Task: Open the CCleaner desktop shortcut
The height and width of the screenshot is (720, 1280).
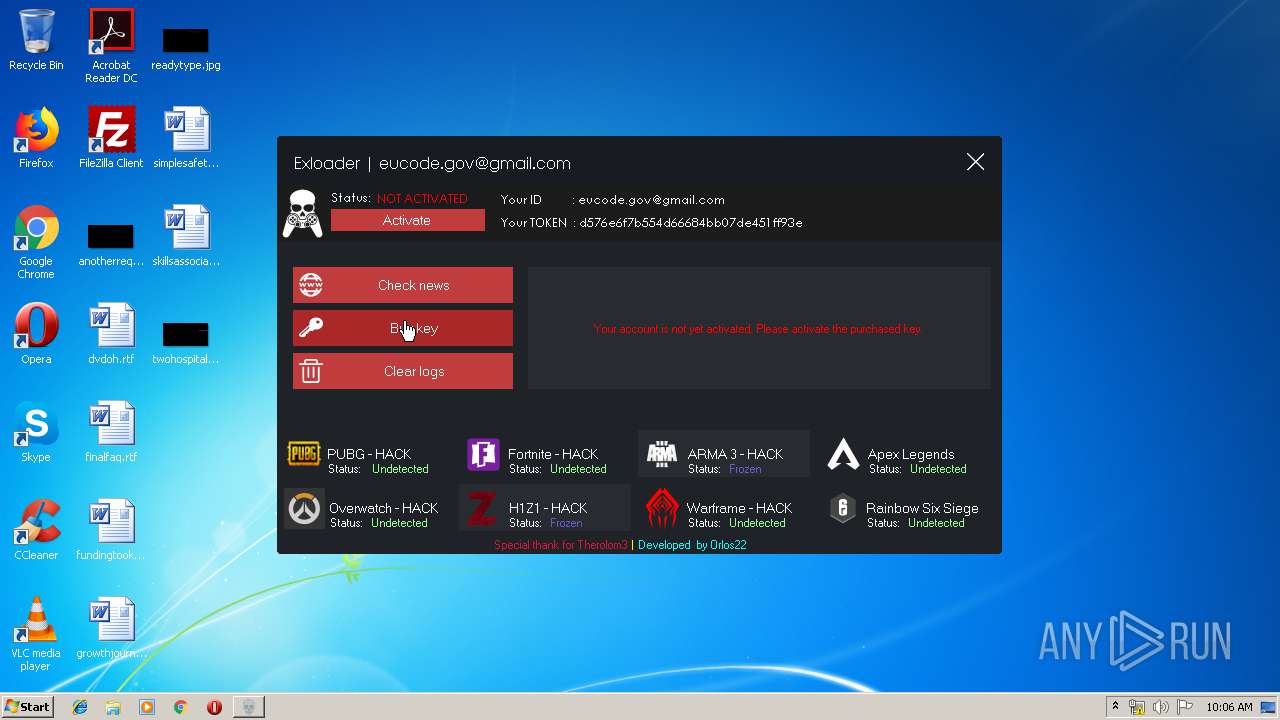Action: point(36,530)
